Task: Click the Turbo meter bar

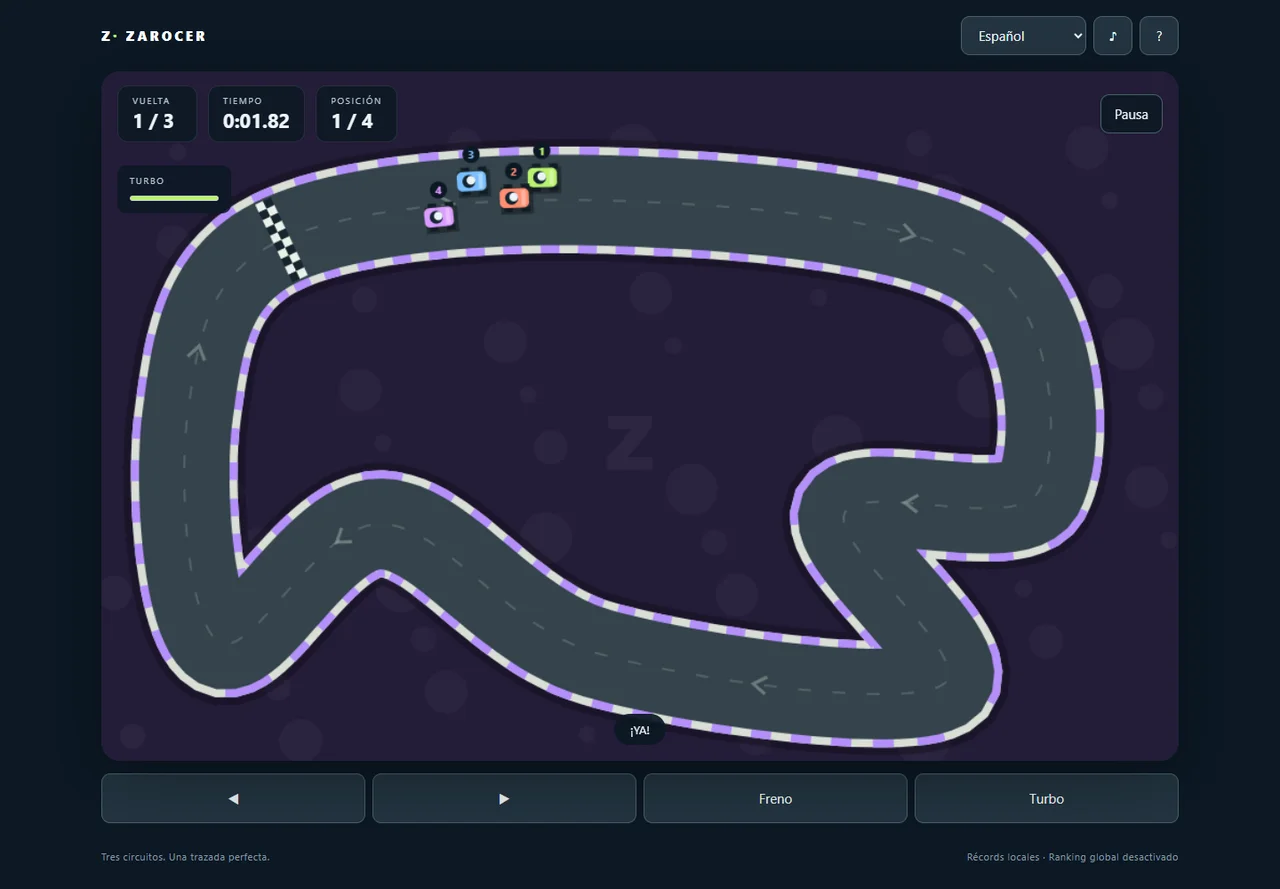Action: tap(174, 198)
